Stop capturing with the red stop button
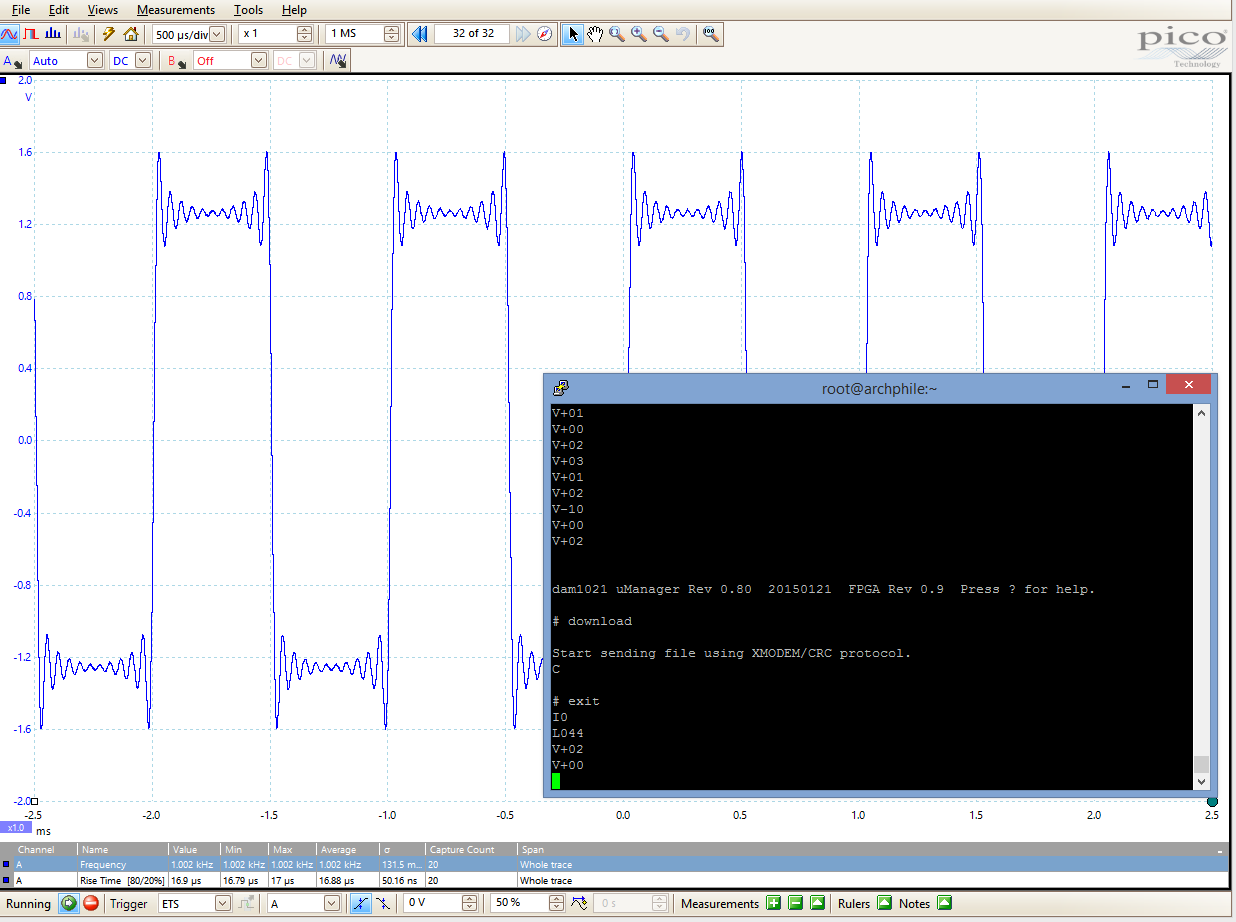This screenshot has height=922, width=1236. click(x=91, y=903)
